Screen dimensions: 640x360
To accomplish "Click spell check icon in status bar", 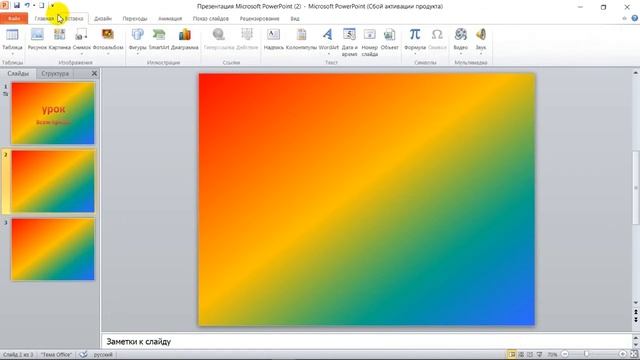I will [83, 354].
